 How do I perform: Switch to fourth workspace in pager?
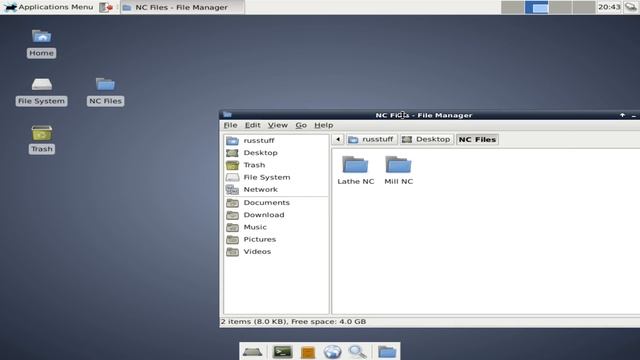point(584,7)
